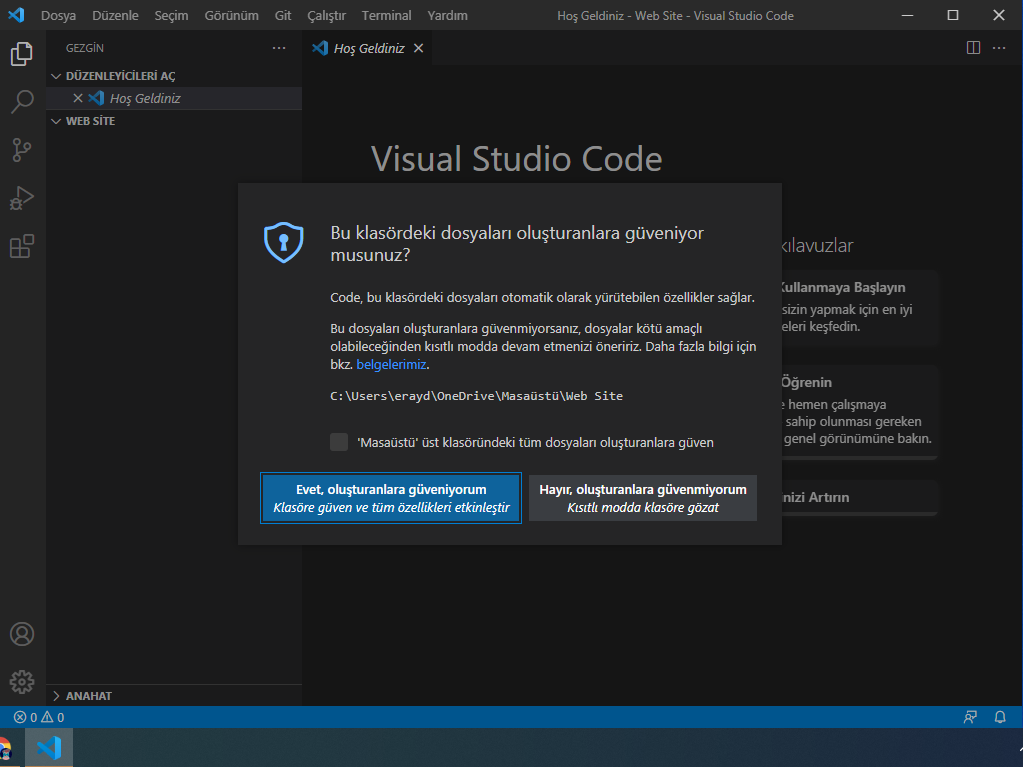1023x767 pixels.
Task: Open the Extensions view icon
Action: point(22,246)
